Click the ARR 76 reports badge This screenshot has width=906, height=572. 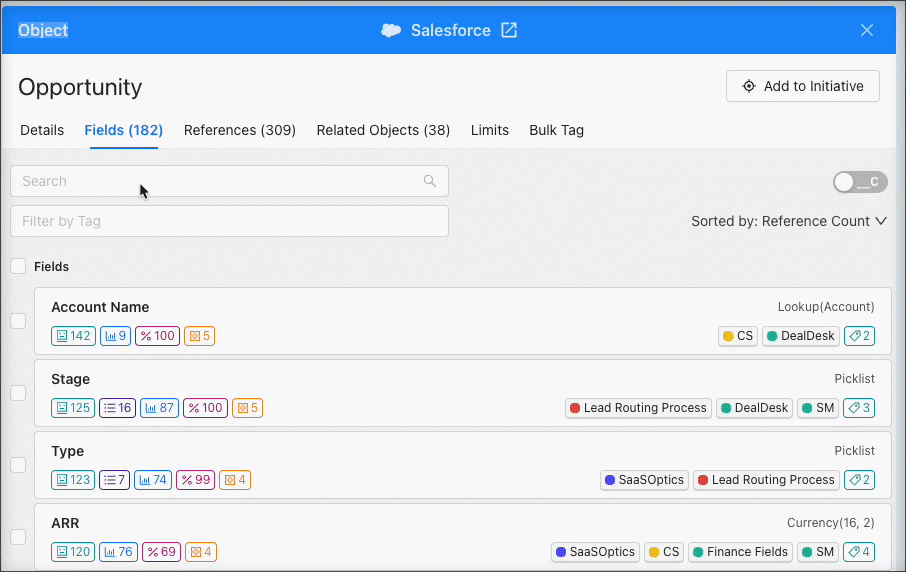(x=118, y=552)
